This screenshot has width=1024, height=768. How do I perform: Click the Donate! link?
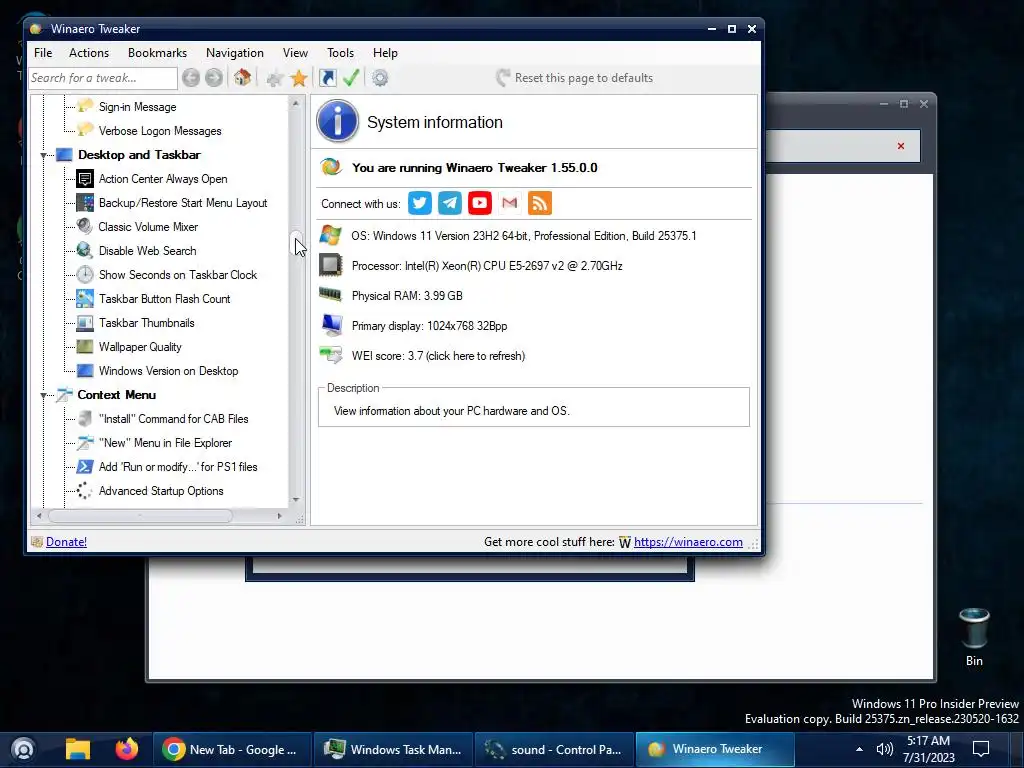coord(67,542)
